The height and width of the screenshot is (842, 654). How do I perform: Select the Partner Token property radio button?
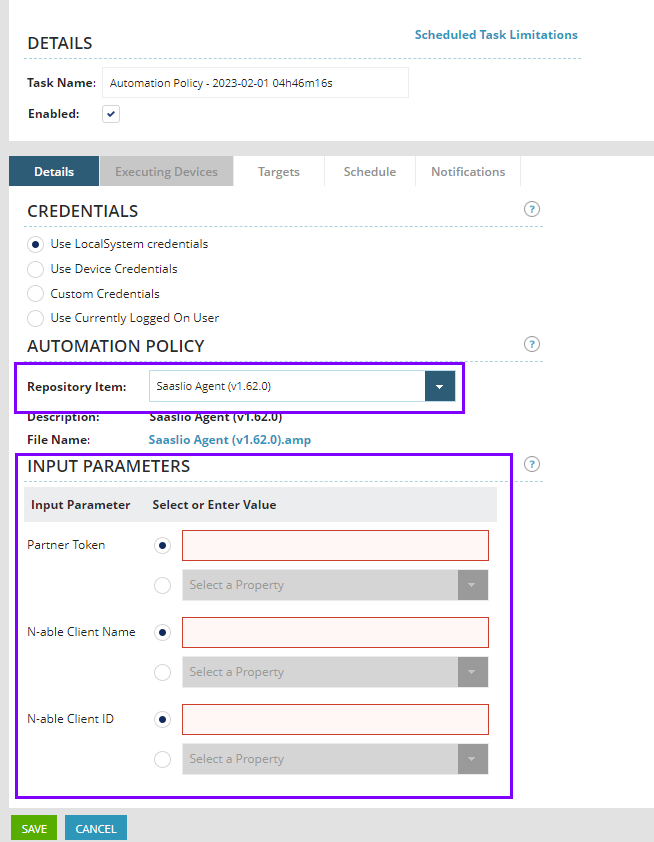coord(162,585)
